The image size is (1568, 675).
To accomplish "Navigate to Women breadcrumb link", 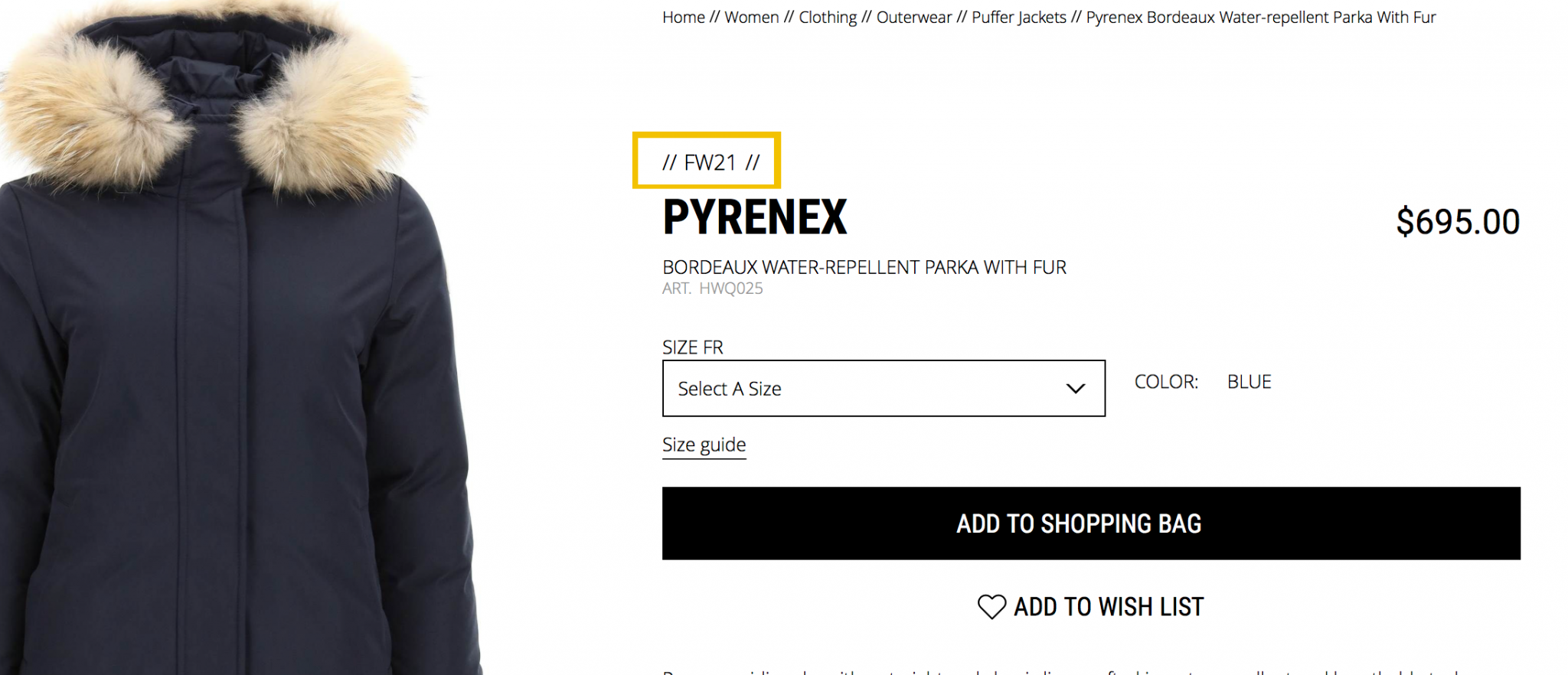I will point(751,18).
